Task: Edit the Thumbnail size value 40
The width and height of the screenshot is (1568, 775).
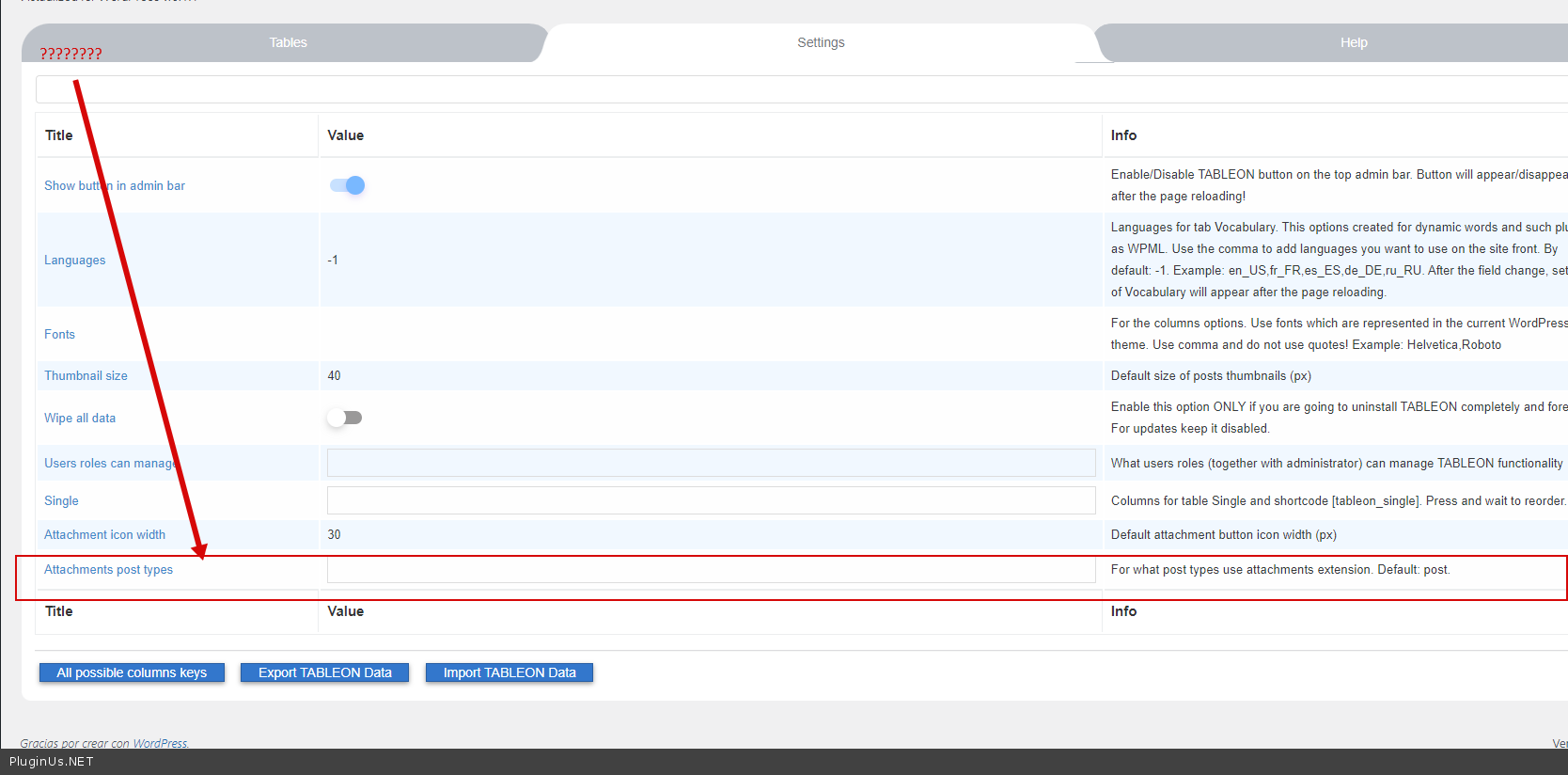Action: click(x=710, y=376)
